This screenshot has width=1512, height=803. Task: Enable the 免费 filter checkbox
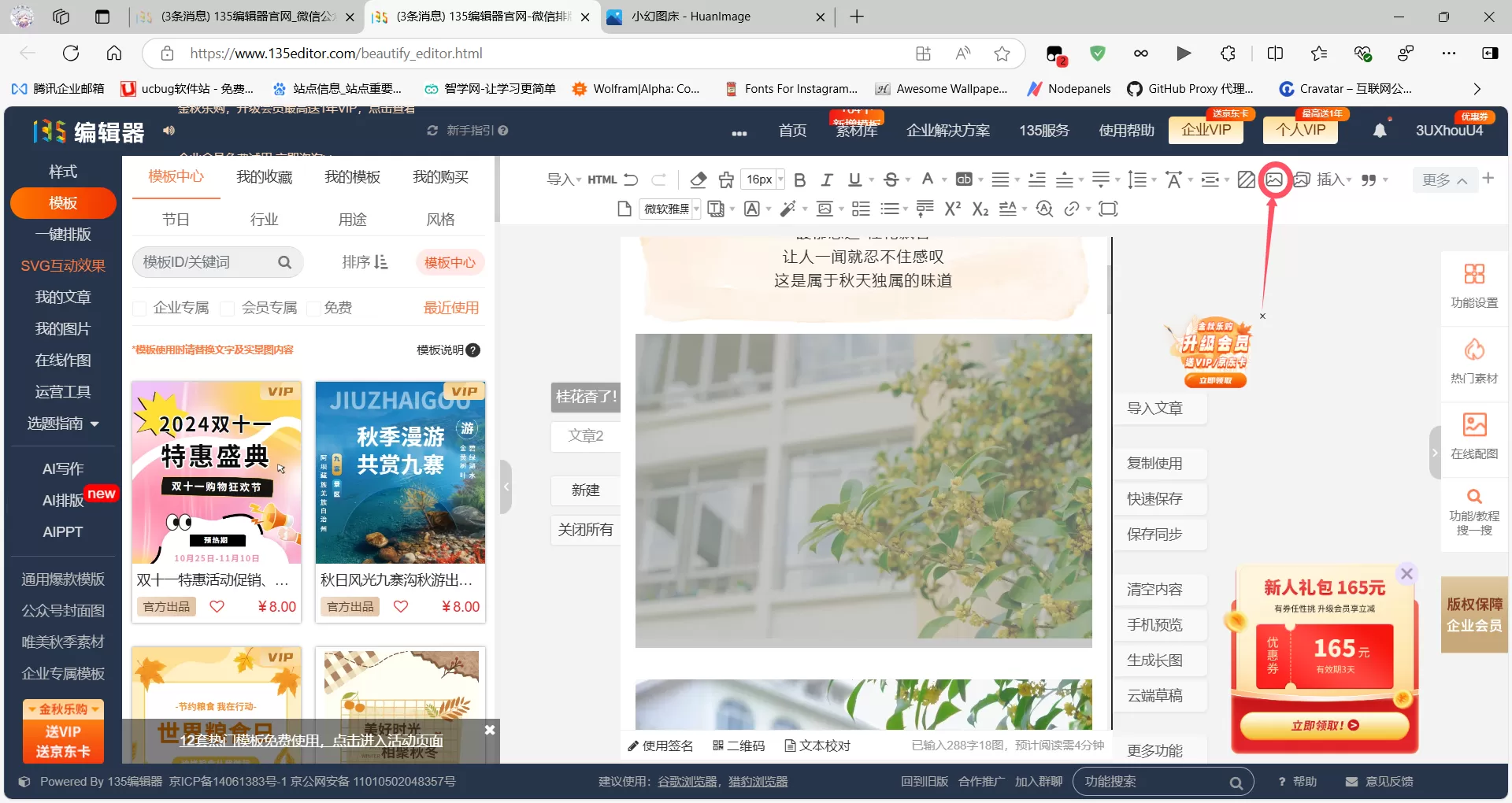[313, 309]
